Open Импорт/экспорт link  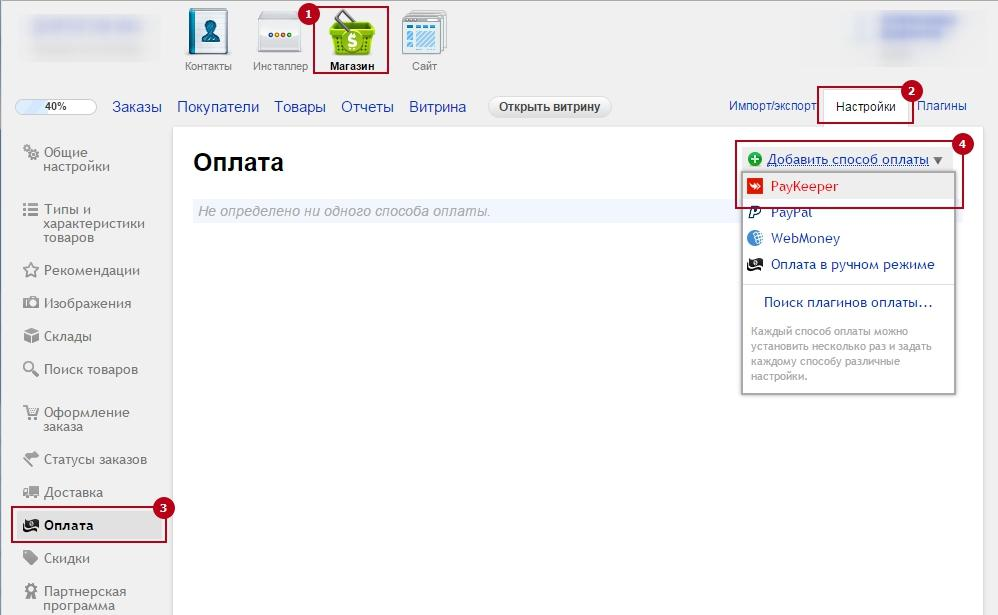coord(772,106)
